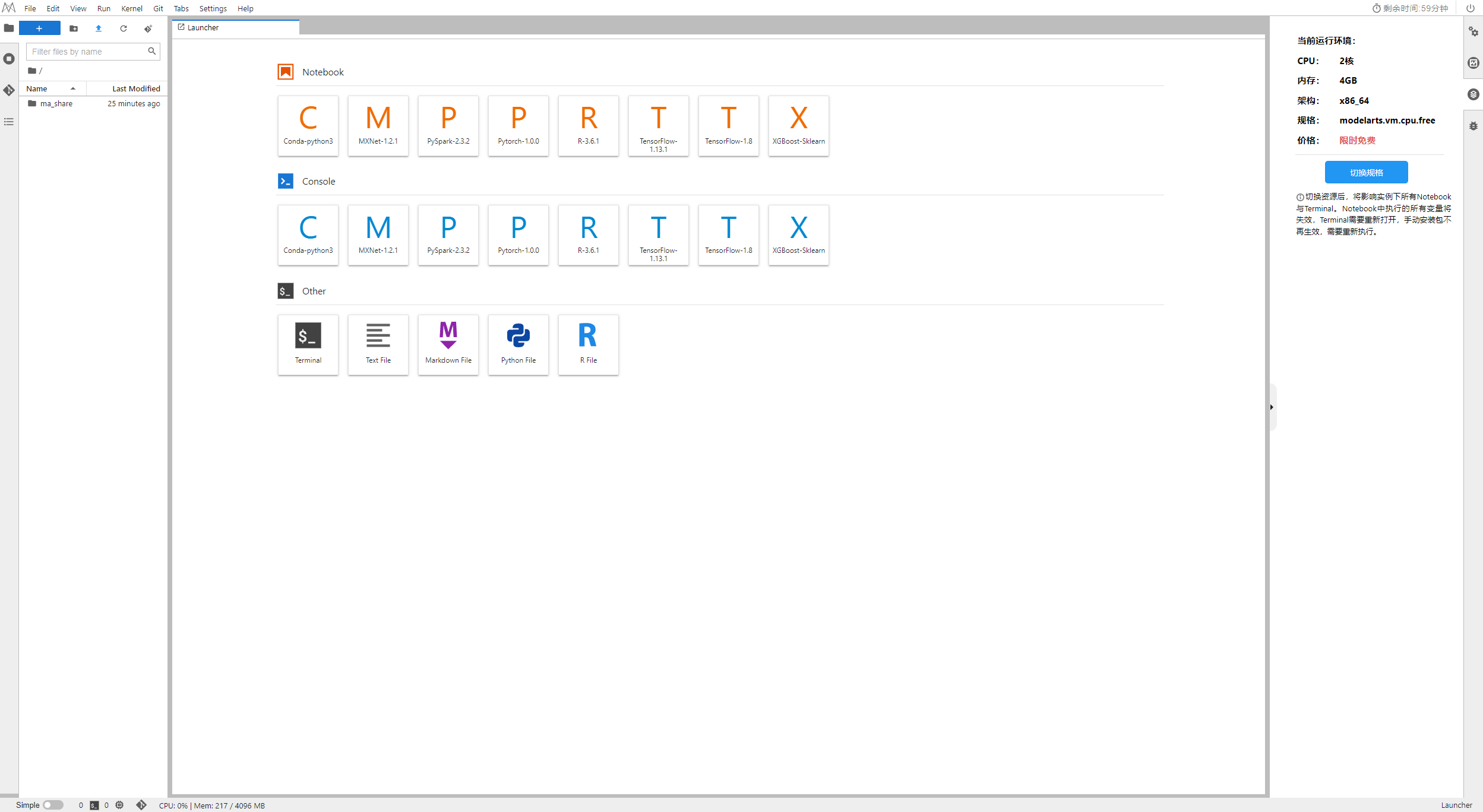The height and width of the screenshot is (812, 1483).
Task: Open the Kernel menu
Action: coord(131,8)
